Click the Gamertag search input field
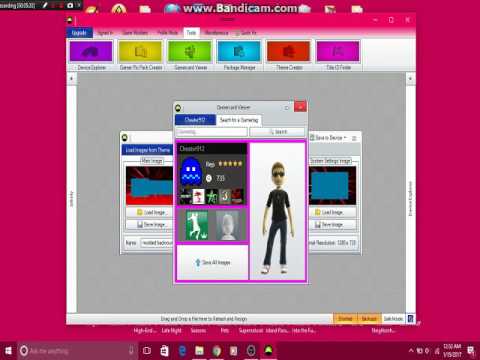The image size is (480, 360). coord(211,132)
